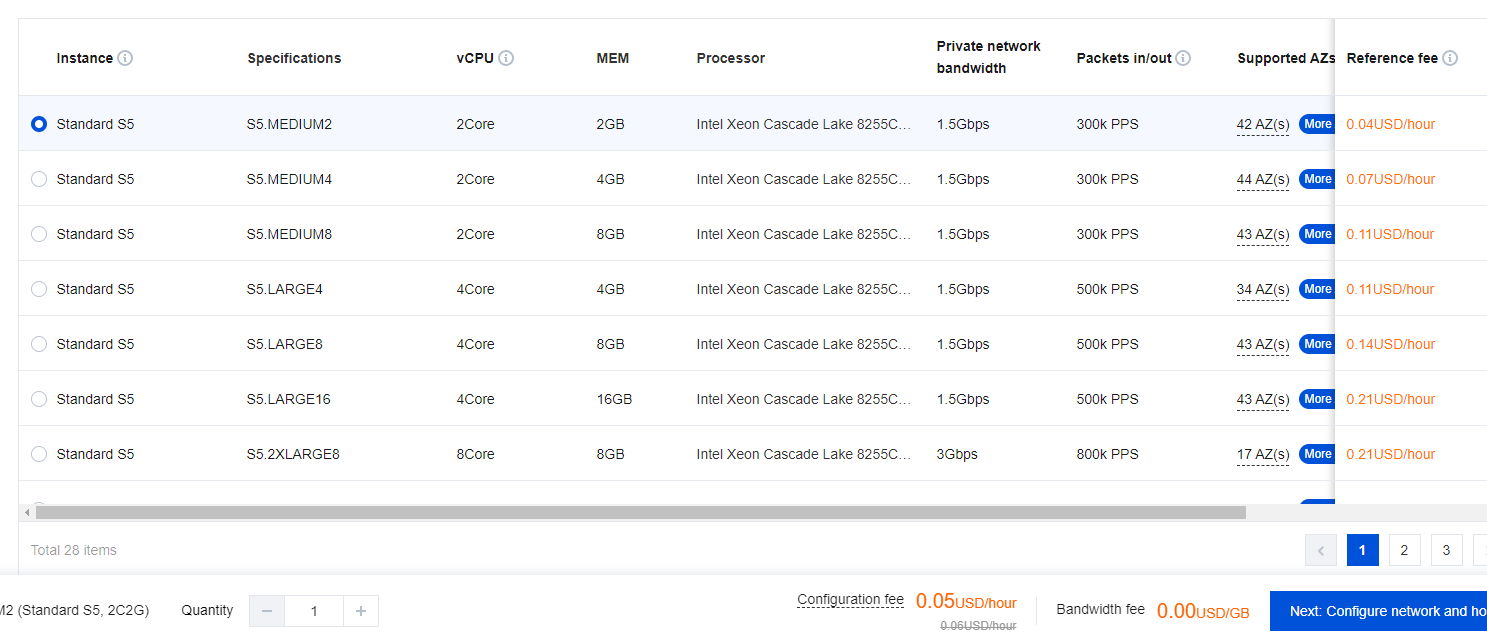Click the previous page arrow icon
Image resolution: width=1487 pixels, height=632 pixels.
(1321, 550)
